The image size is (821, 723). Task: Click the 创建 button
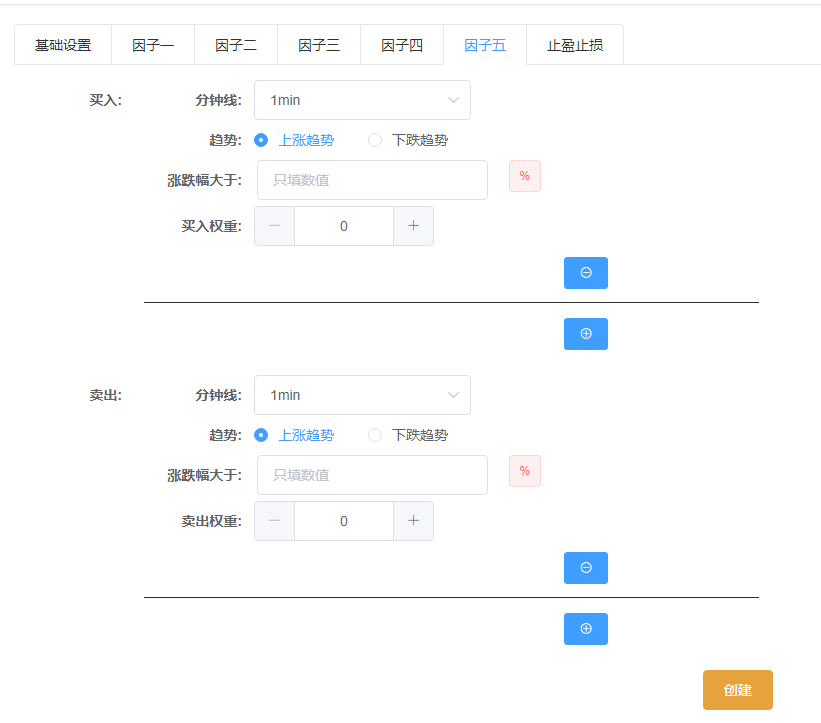coord(737,690)
